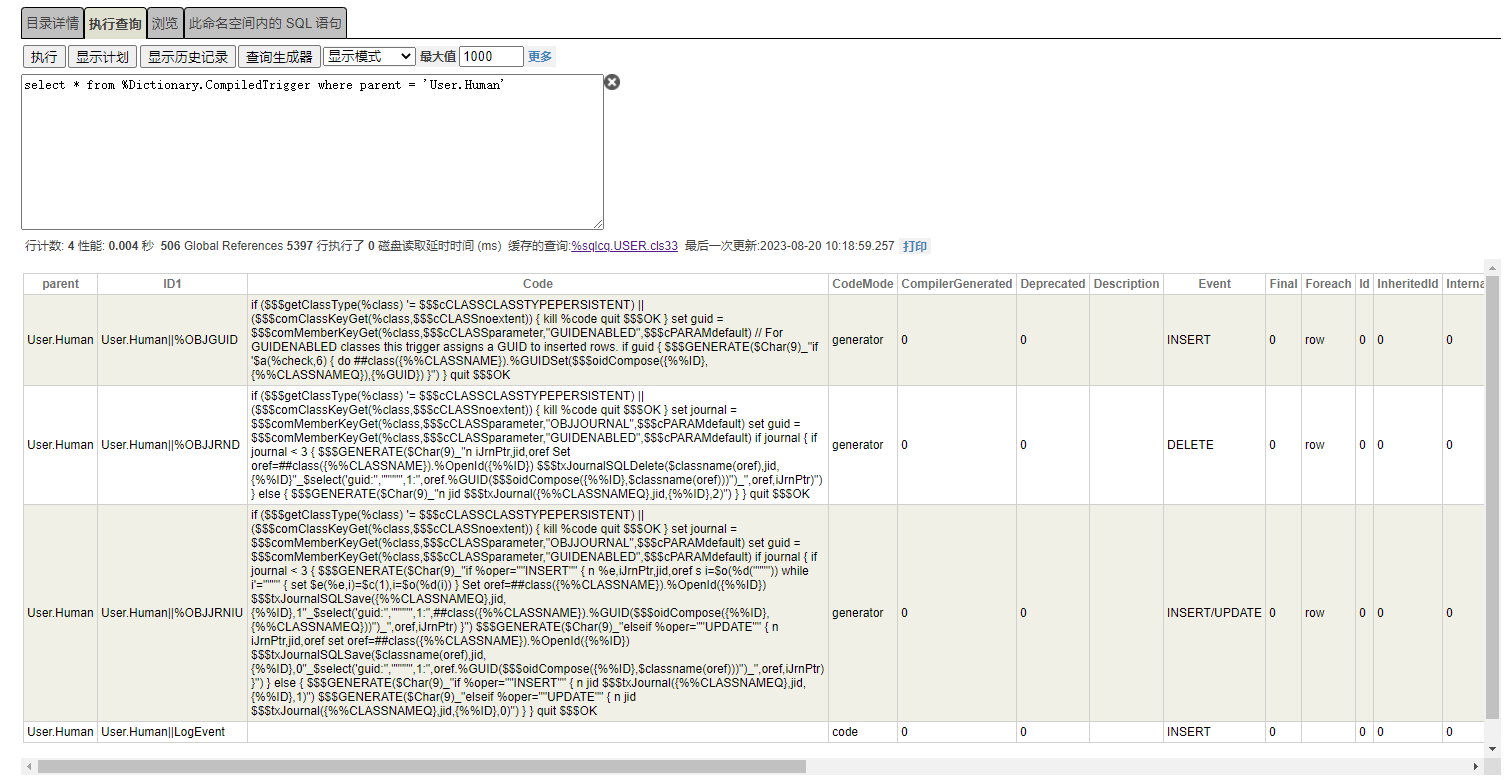Select the User.Human||%OBJGUID cell

pos(172,340)
